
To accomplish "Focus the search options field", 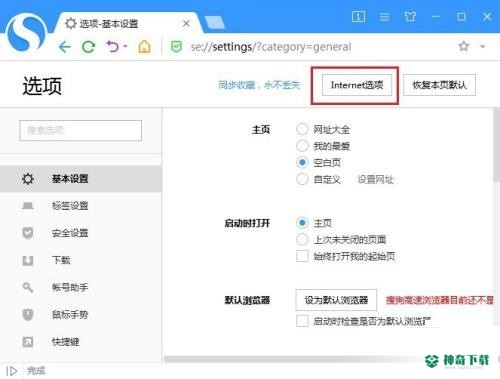I will pos(81,130).
